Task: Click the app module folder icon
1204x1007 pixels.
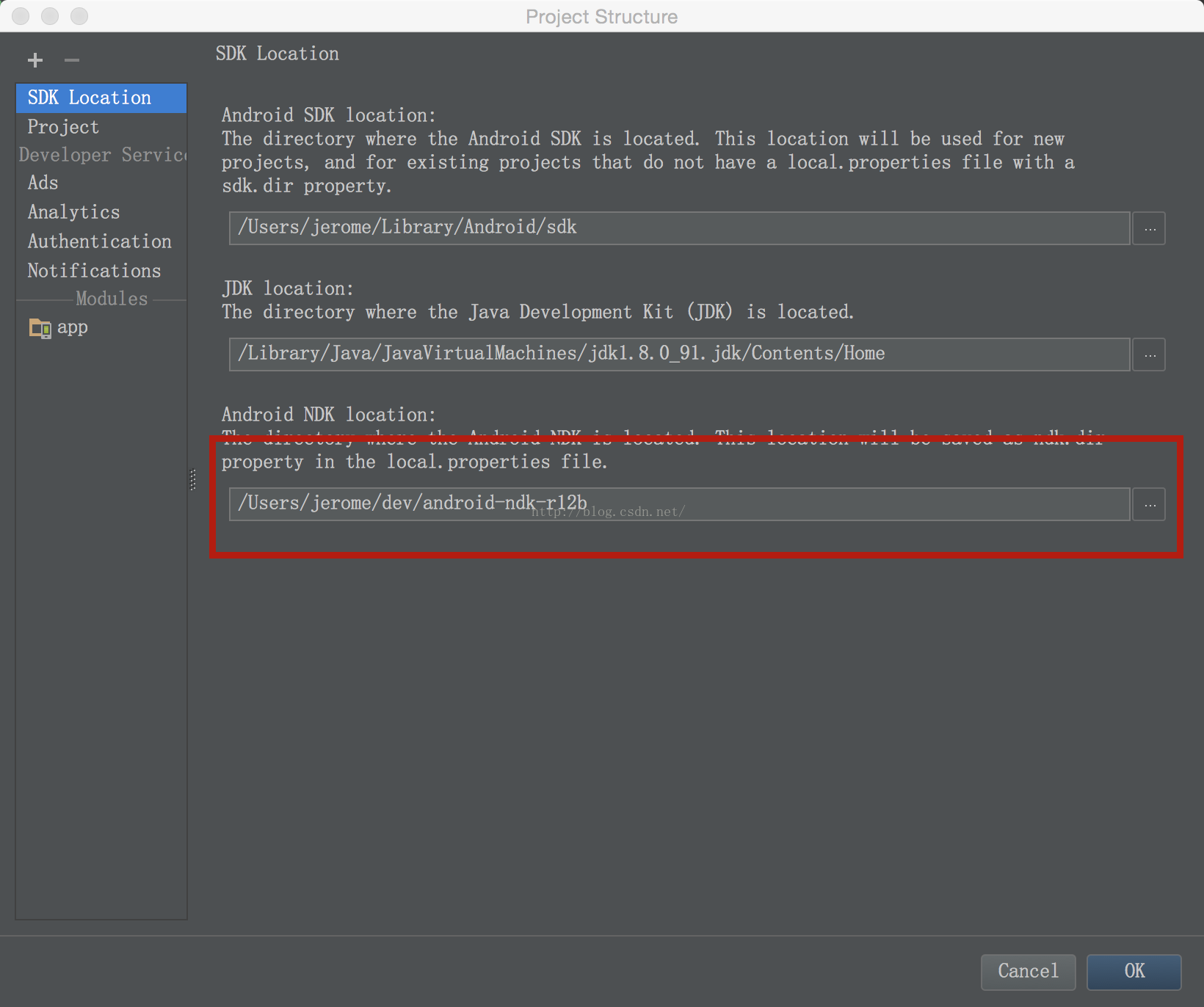Action: click(x=40, y=327)
